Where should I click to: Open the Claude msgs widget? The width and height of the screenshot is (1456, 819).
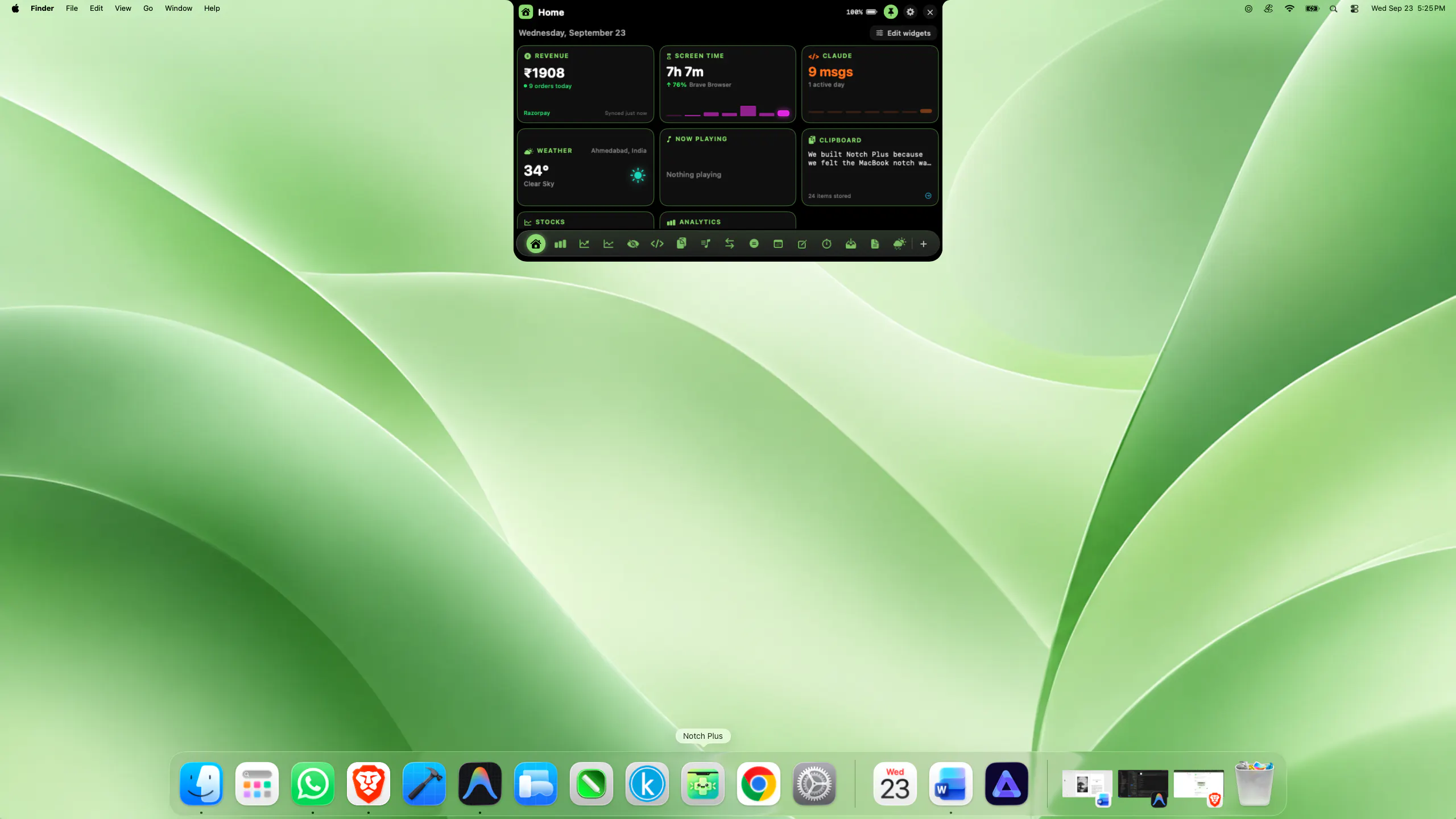coord(870,84)
